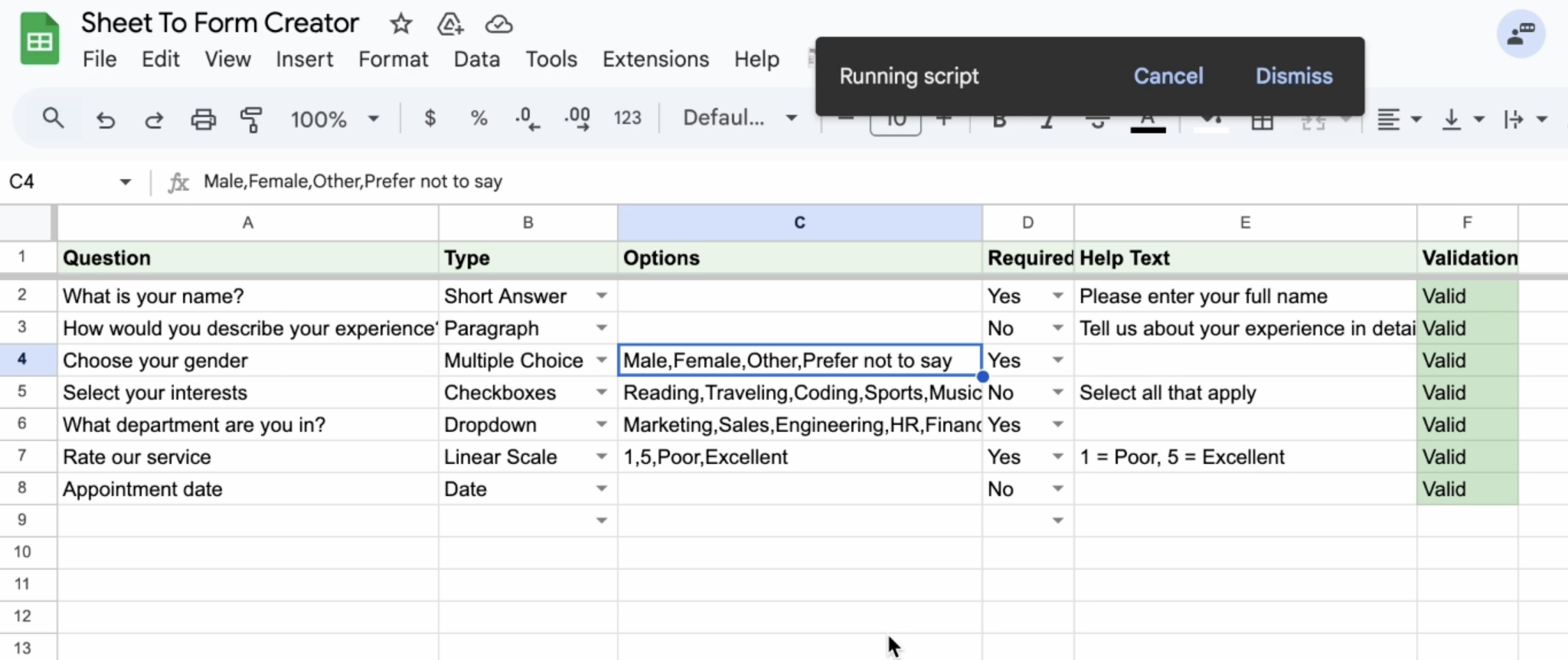
Task: Select the document title Sheet To Form Creator
Action: coord(220,23)
